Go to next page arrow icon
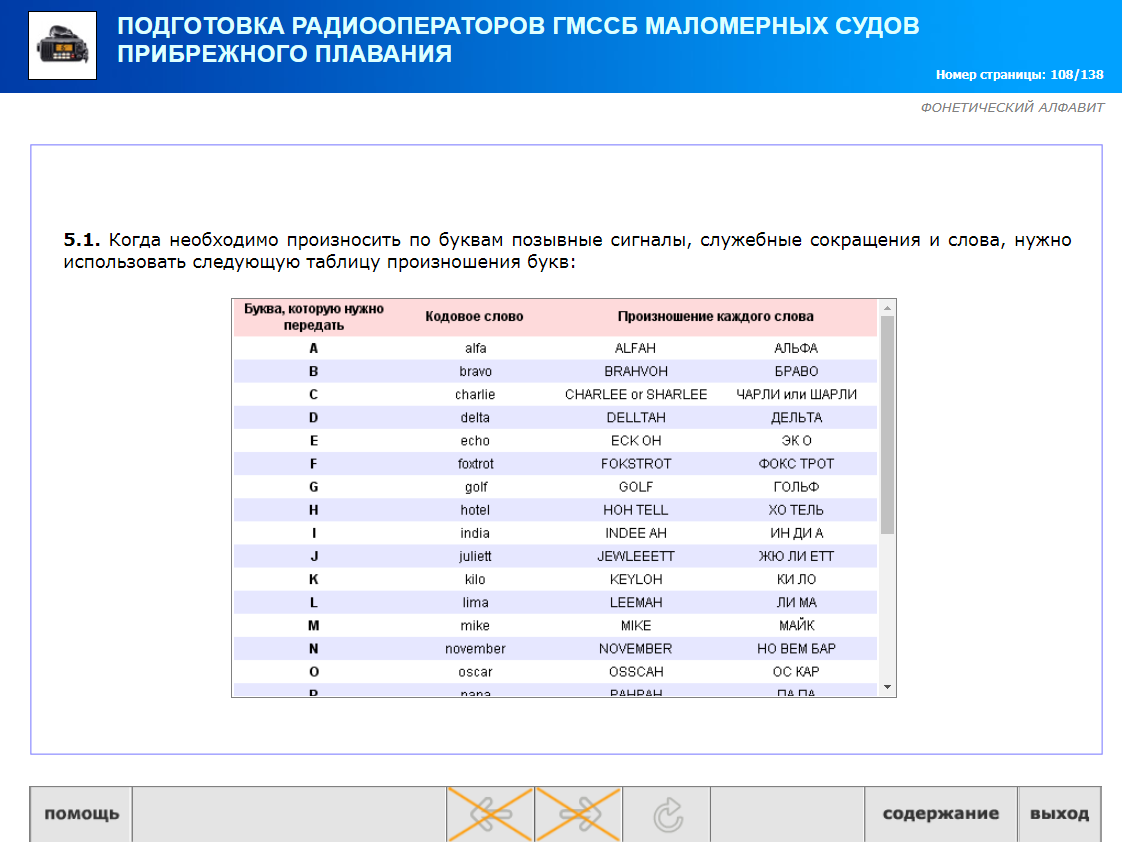The image size is (1122, 843). pyautogui.click(x=578, y=814)
